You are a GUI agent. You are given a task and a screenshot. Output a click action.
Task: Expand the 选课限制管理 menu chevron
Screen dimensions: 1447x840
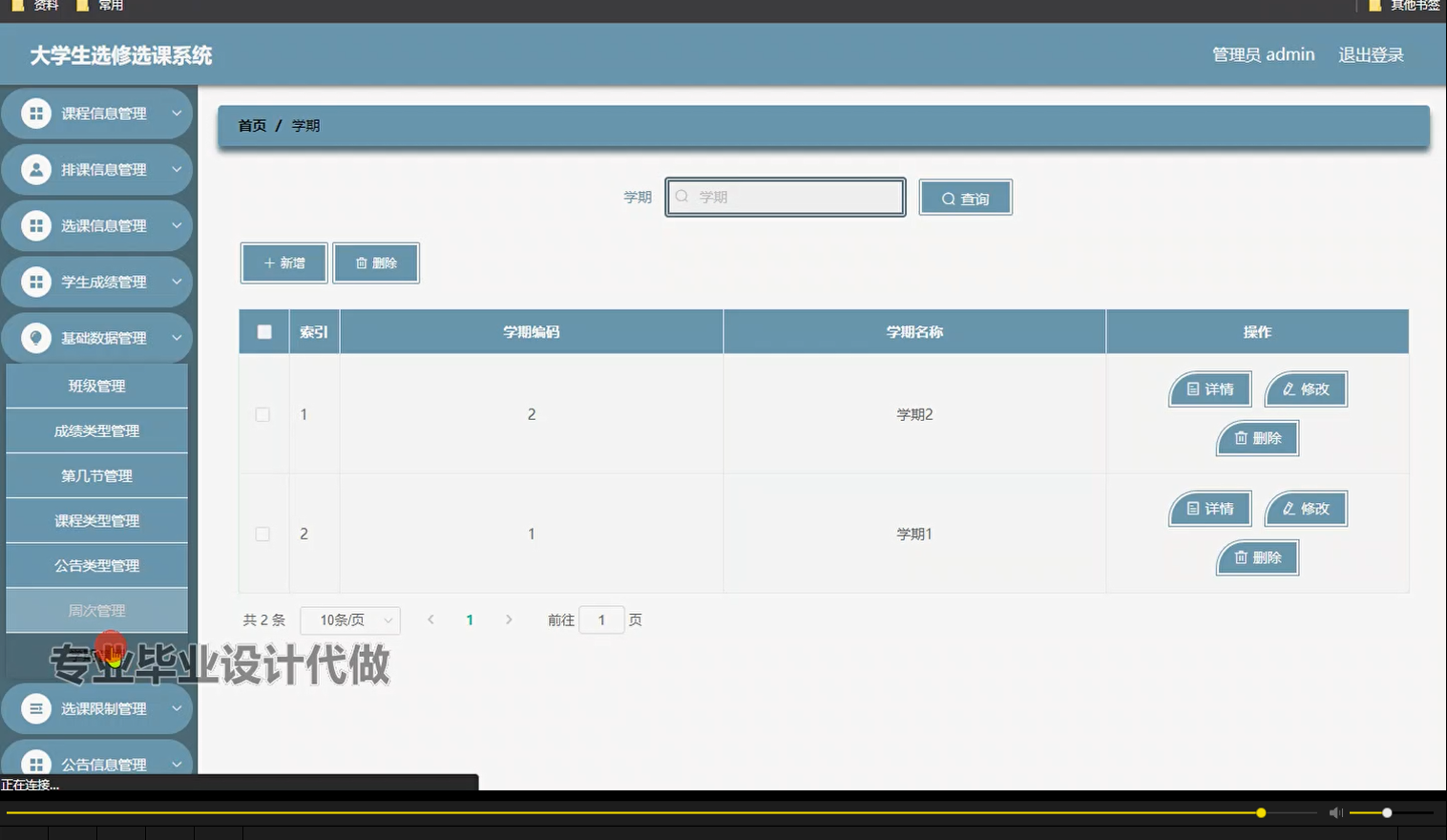pyautogui.click(x=177, y=708)
